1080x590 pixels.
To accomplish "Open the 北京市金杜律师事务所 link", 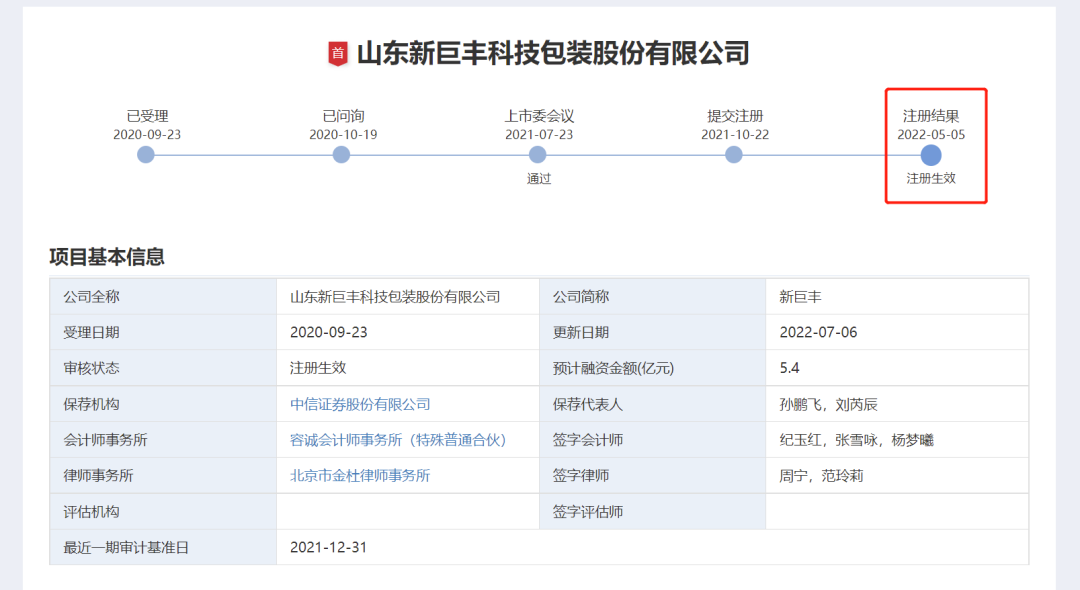I will click(360, 476).
